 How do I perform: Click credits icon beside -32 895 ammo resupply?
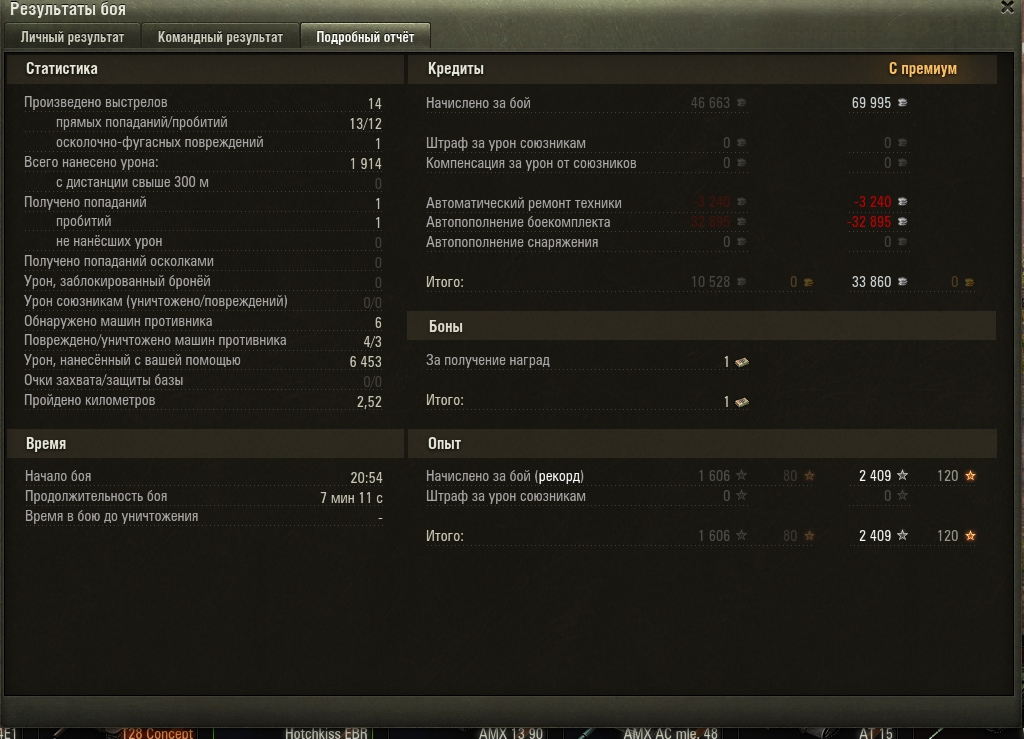coord(903,222)
